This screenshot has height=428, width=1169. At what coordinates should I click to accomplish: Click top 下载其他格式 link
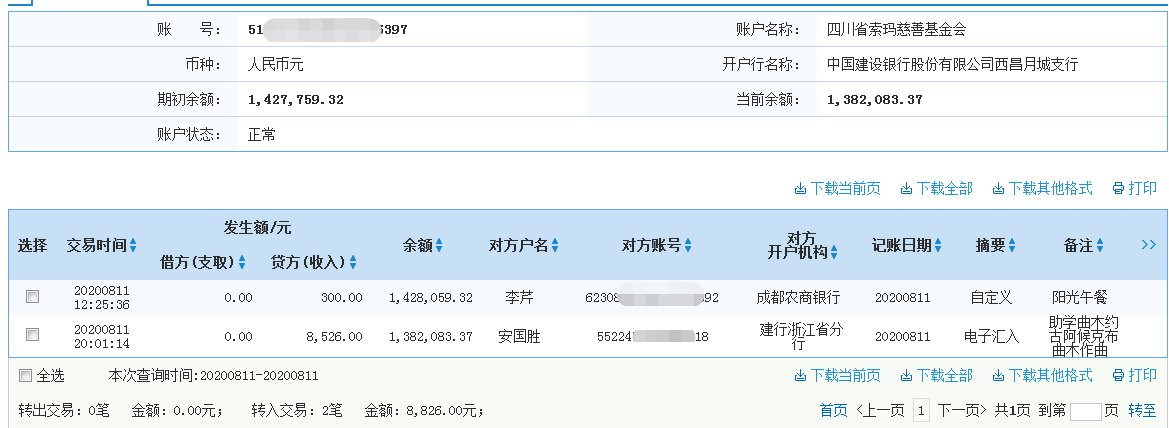point(1042,189)
